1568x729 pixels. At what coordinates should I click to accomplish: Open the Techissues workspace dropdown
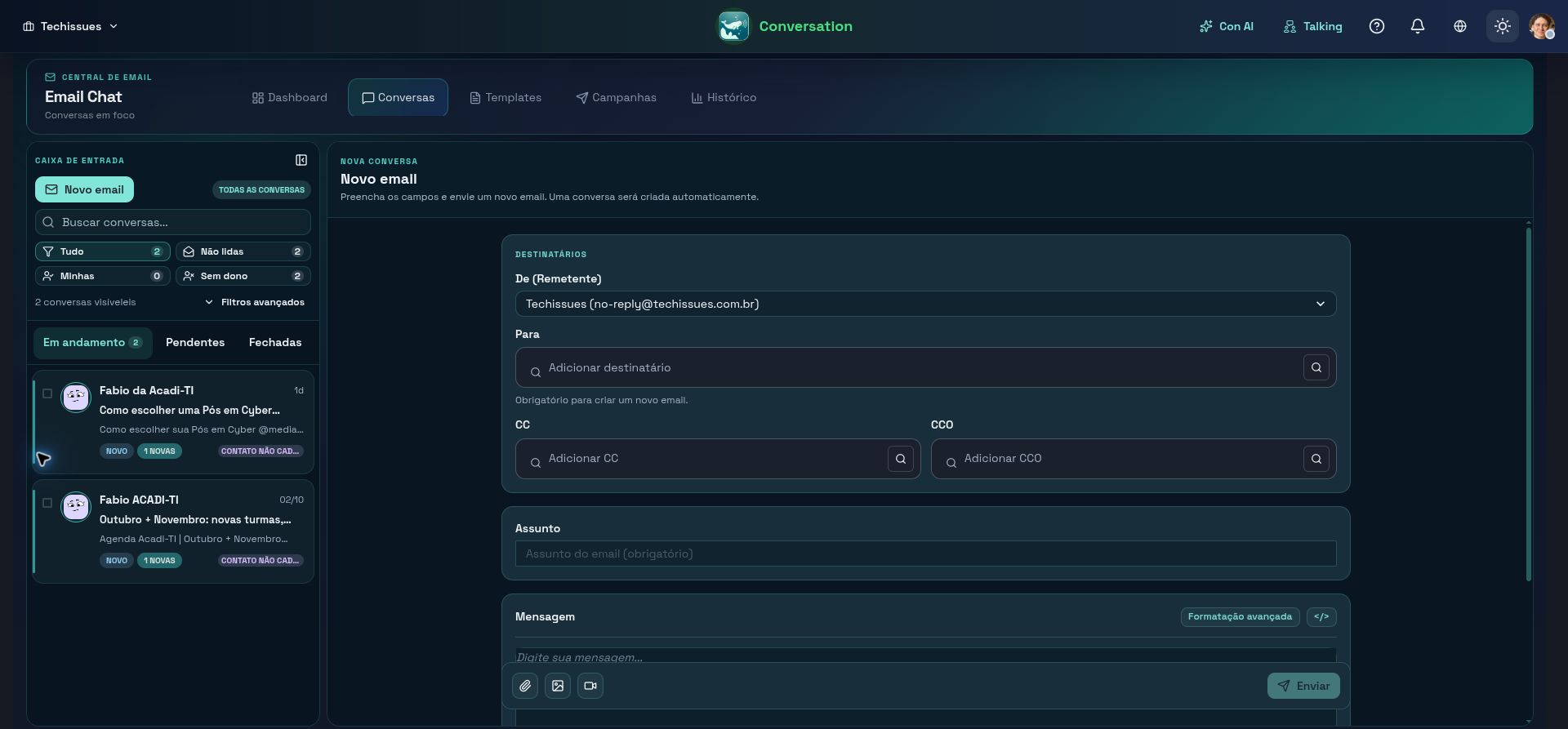coord(70,26)
